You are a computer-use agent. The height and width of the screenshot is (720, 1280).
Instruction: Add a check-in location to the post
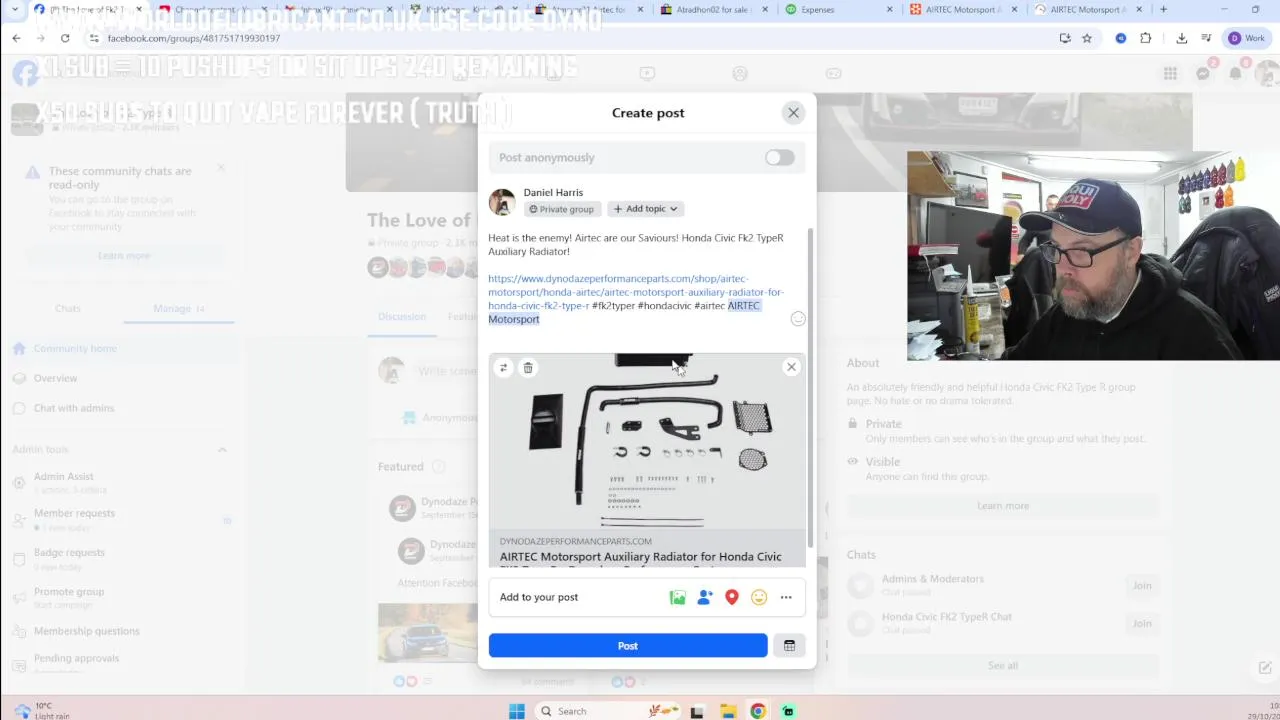732,597
